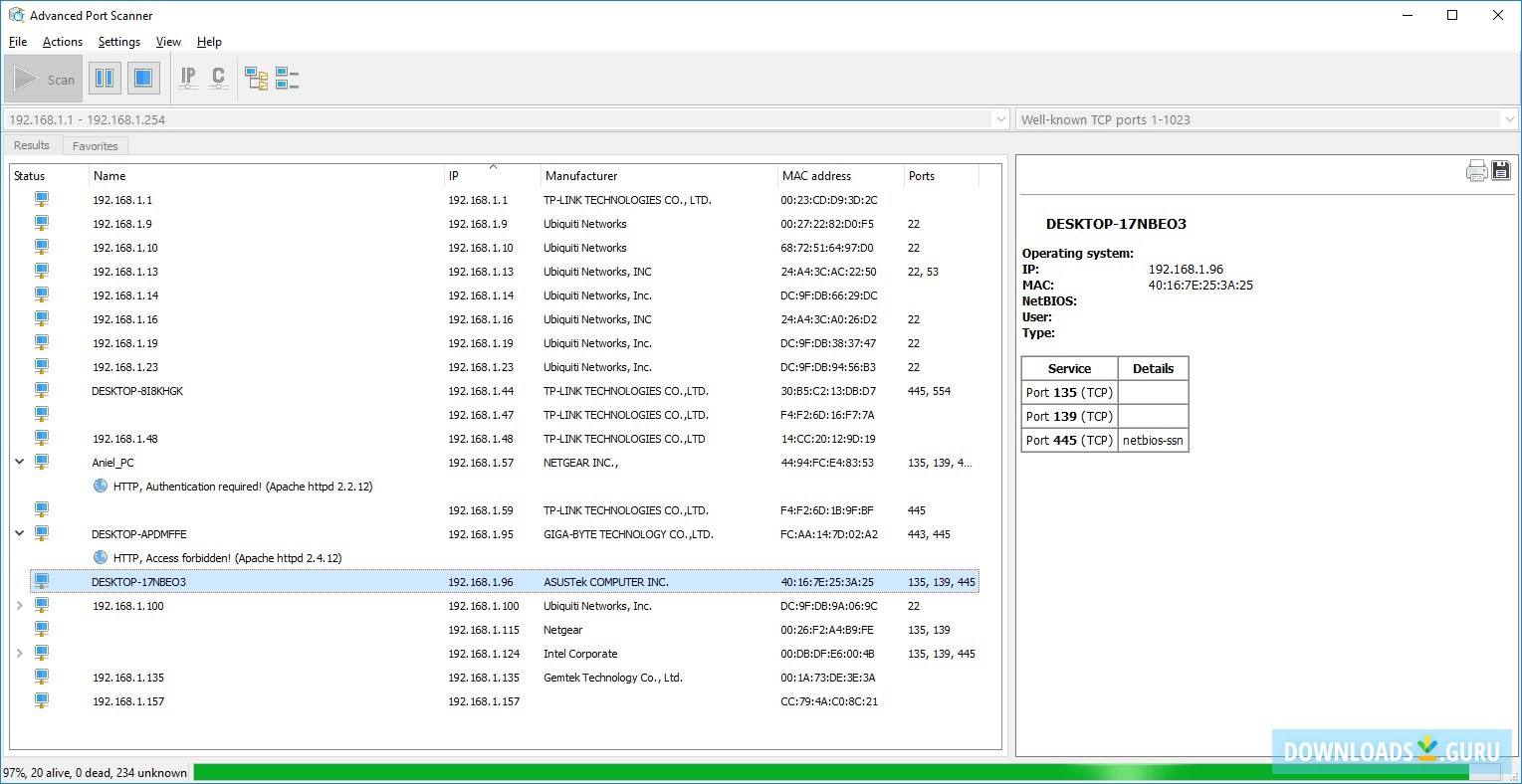Select the DESKTOP-8I8KHGK device row
Image resolution: width=1522 pixels, height=784 pixels.
pos(137,391)
